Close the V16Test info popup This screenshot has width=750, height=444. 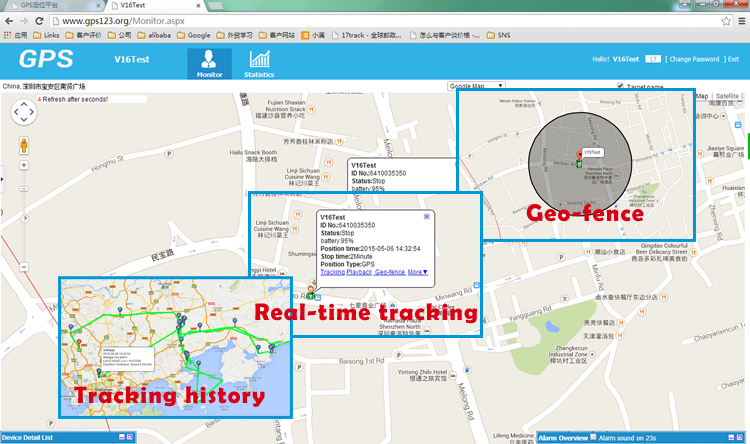coord(427,216)
